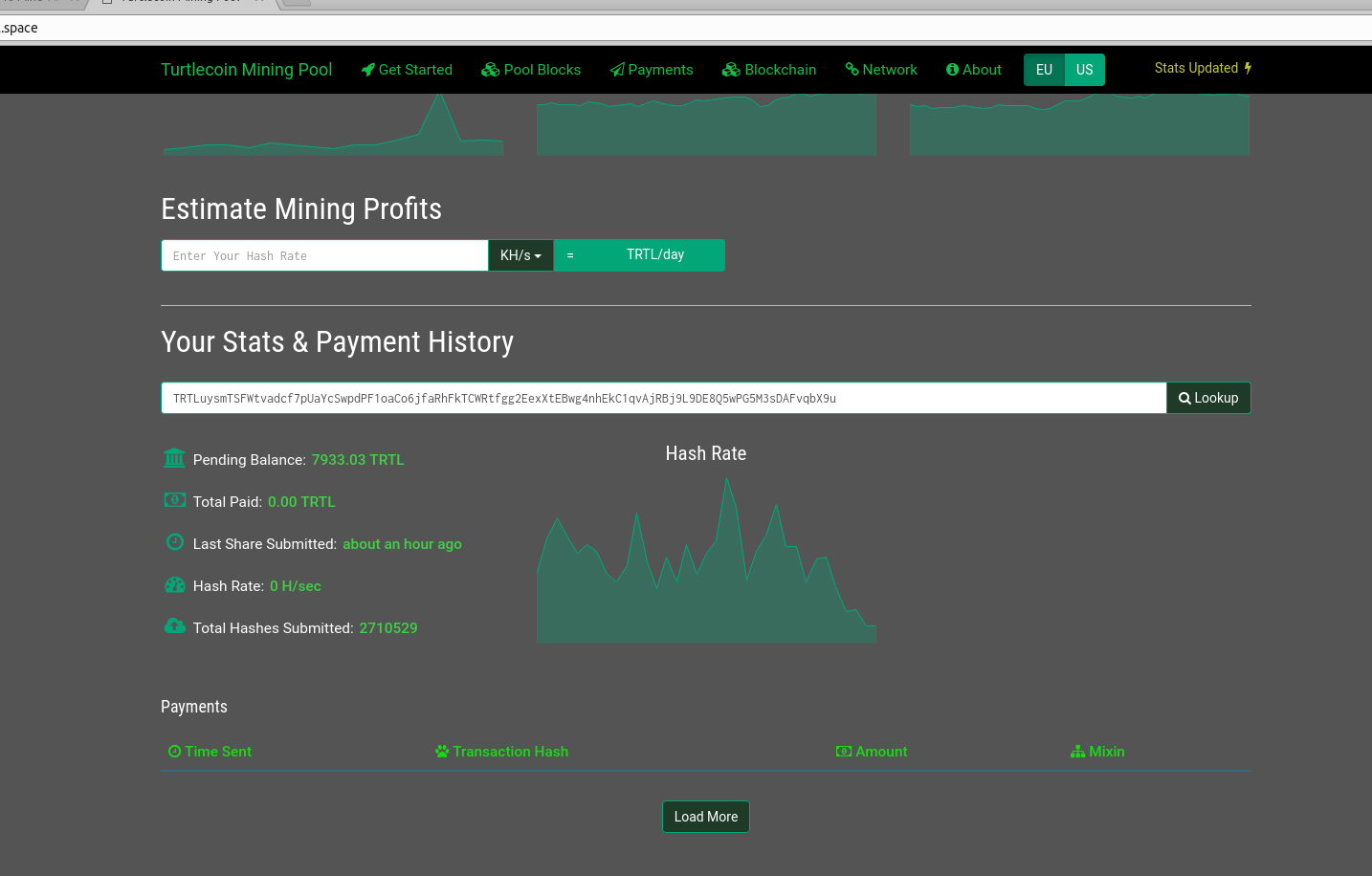The width and height of the screenshot is (1372, 876).
Task: Click the clock icon in Time Sent header
Action: point(174,752)
